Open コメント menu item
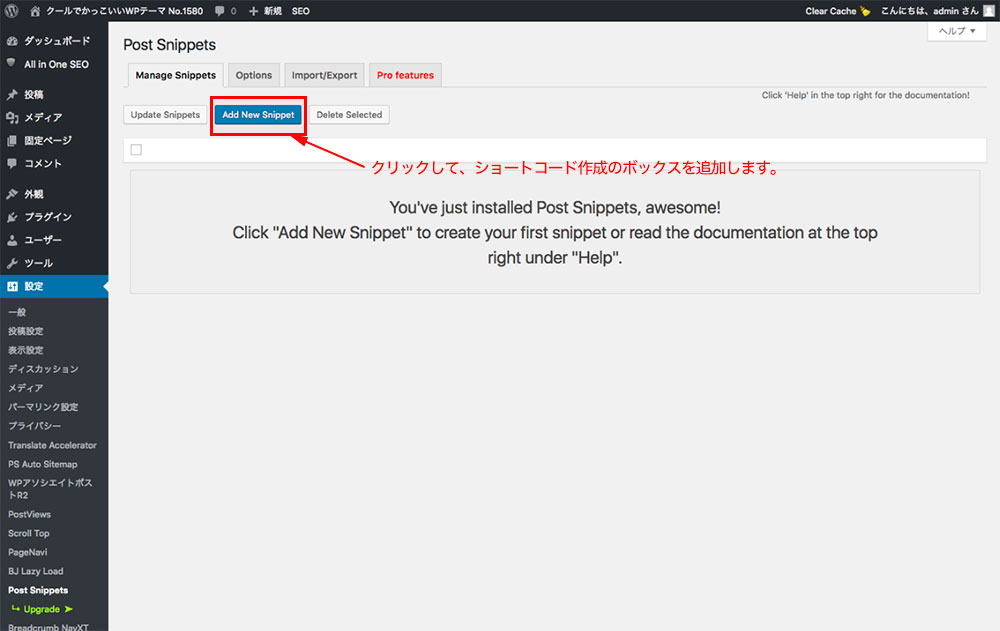The height and width of the screenshot is (631, 1000). [x=43, y=163]
